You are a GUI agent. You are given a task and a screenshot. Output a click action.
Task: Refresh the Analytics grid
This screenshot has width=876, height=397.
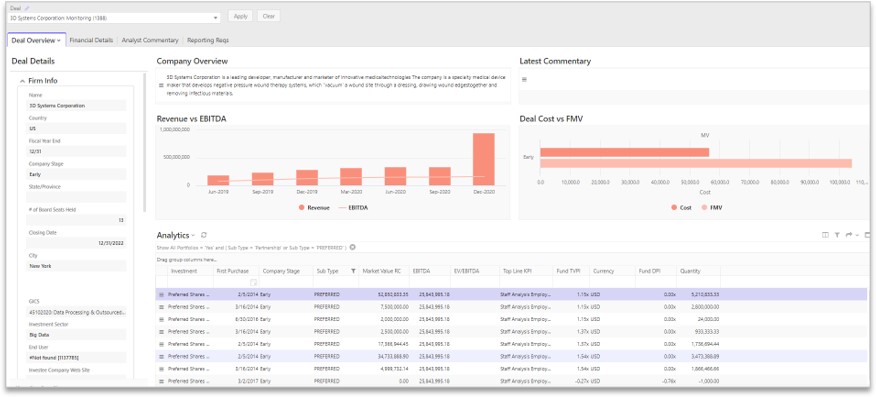(204, 235)
